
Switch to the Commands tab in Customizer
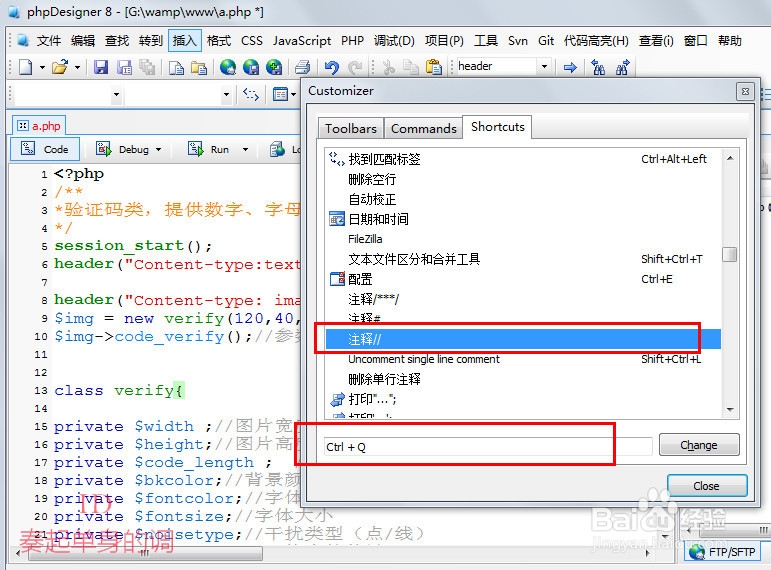(423, 128)
